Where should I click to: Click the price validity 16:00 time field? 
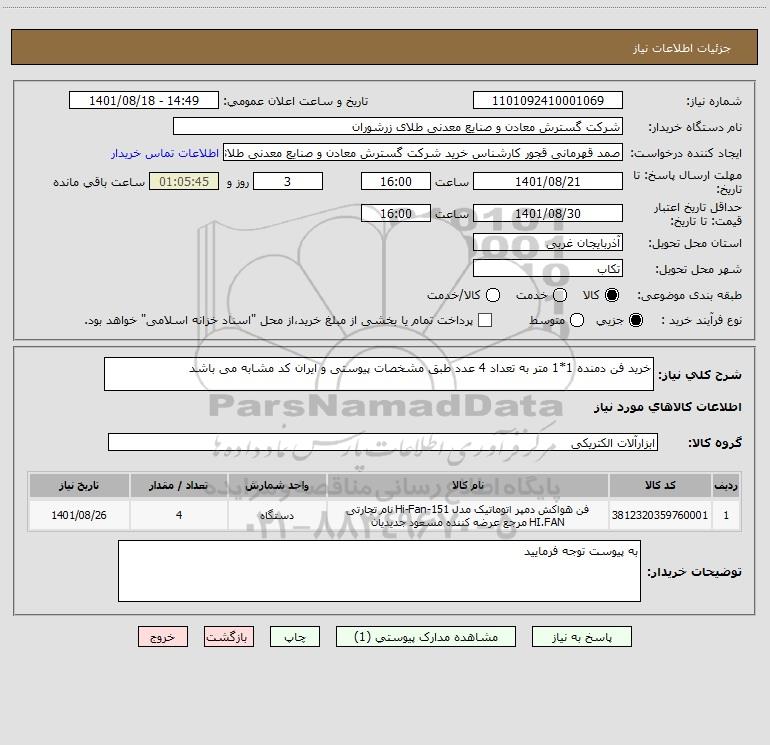click(396, 213)
